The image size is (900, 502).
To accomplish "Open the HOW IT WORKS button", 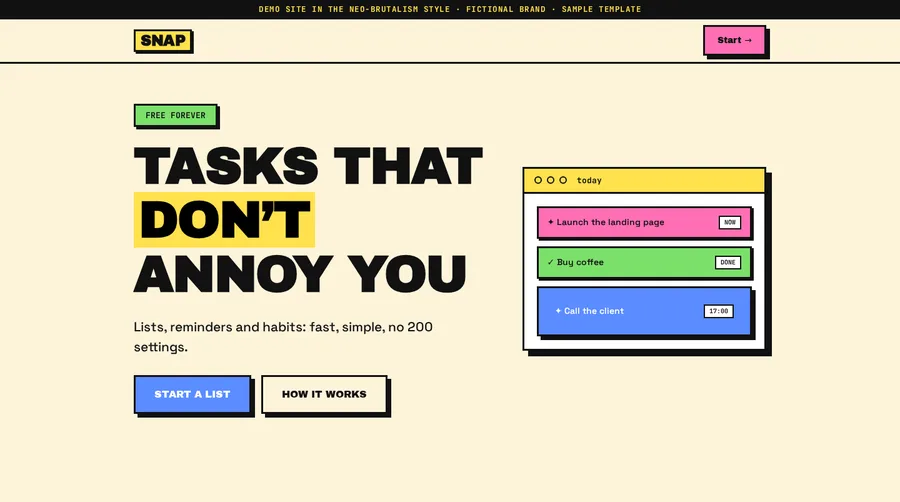I will click(324, 394).
